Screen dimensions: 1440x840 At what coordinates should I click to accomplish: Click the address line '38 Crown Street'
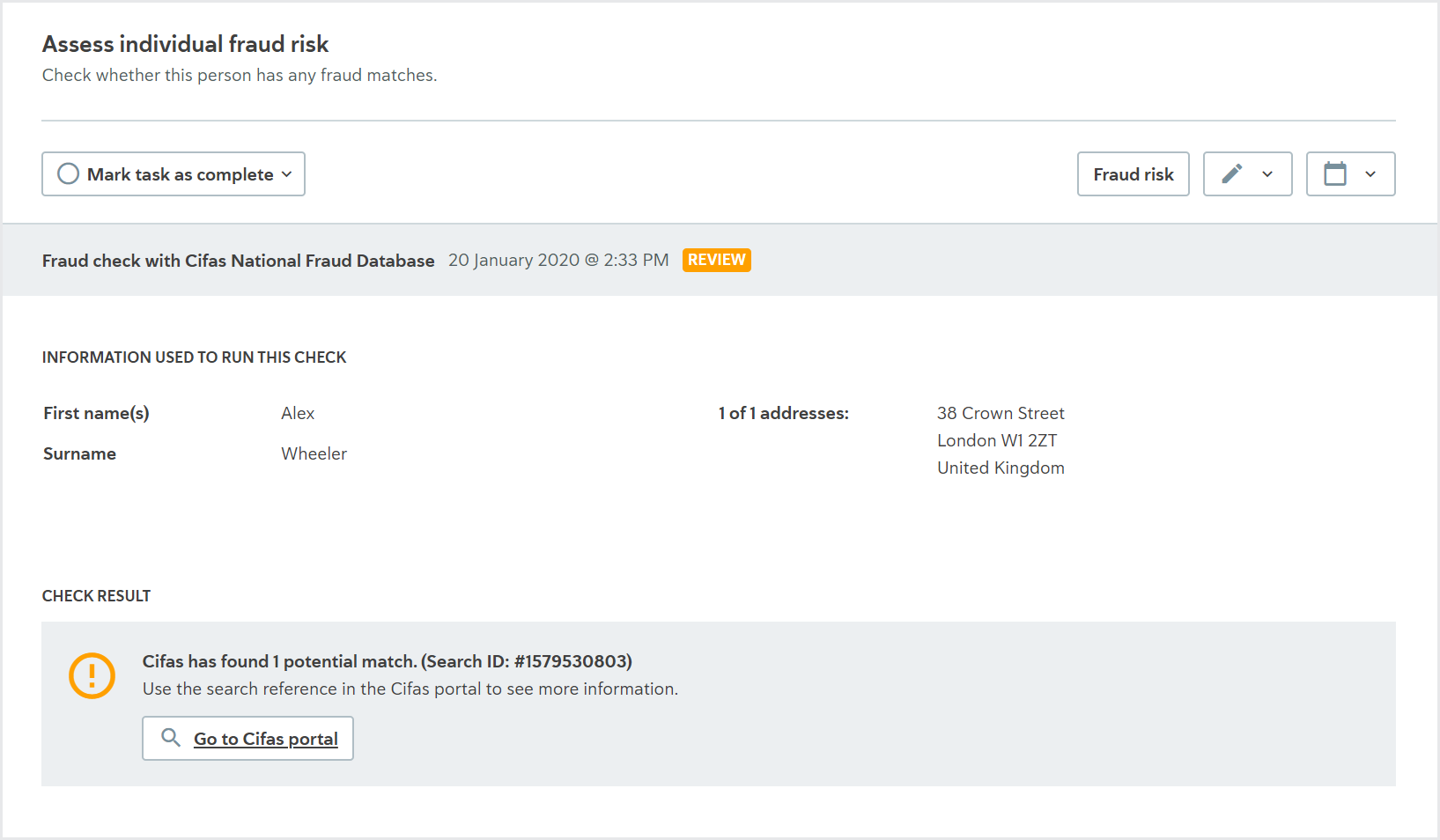(1001, 413)
